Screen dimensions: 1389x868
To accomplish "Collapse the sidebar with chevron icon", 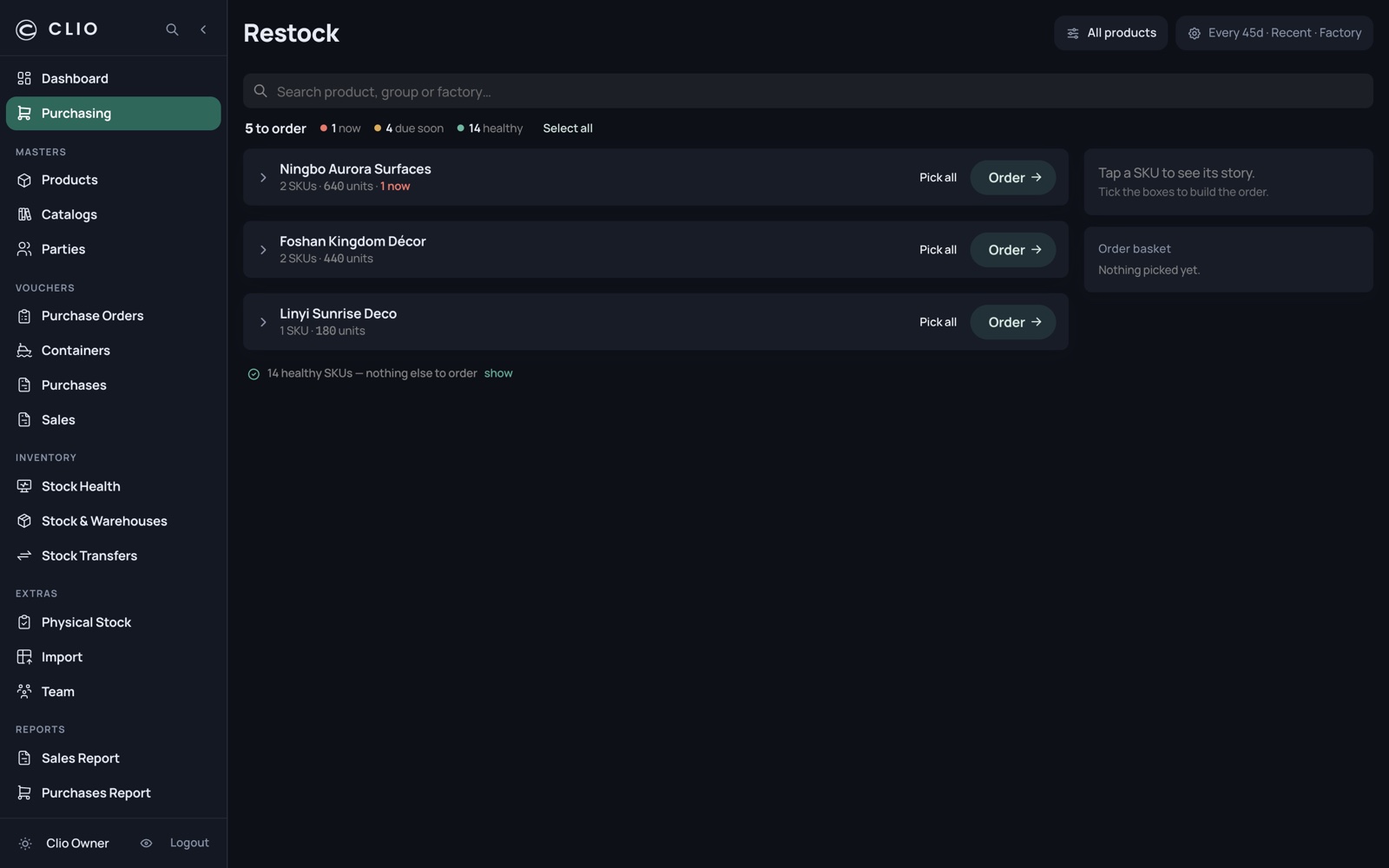I will click(203, 30).
